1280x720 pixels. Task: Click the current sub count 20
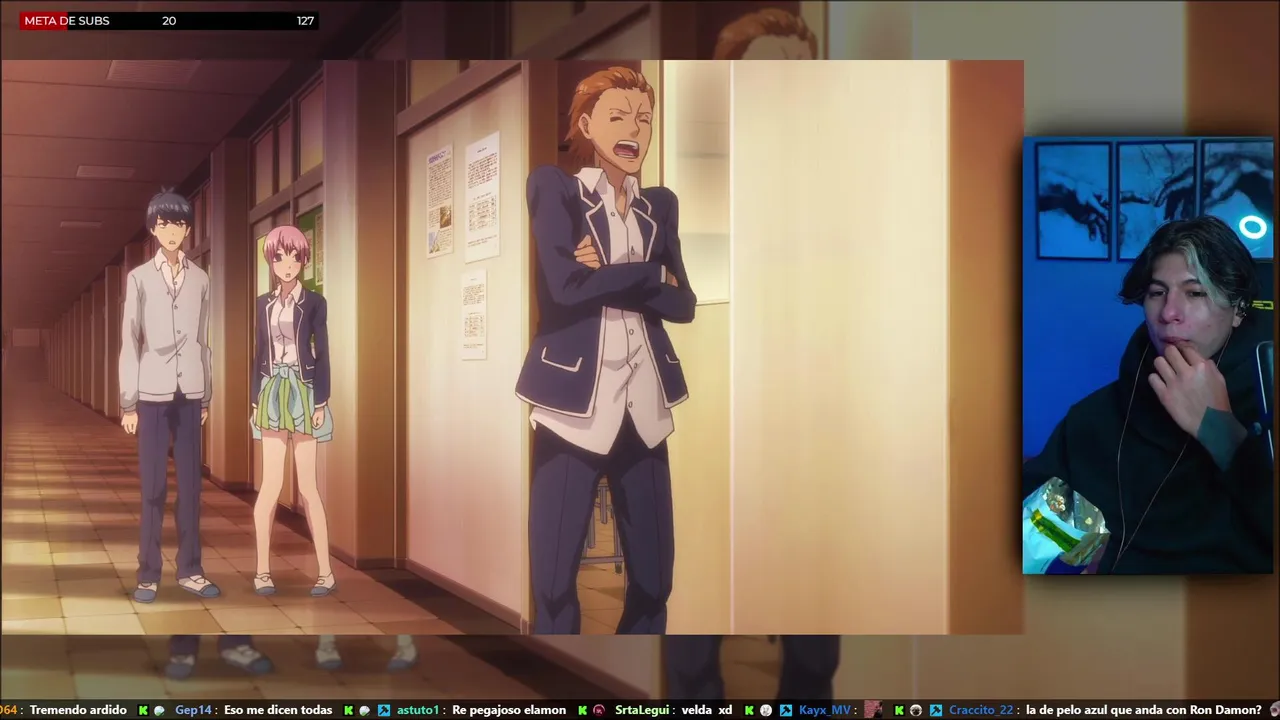[169, 20]
